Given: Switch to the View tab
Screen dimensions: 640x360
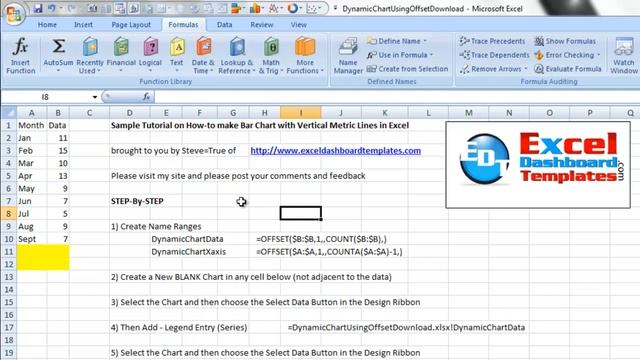Looking at the screenshot, I should click(299, 25).
